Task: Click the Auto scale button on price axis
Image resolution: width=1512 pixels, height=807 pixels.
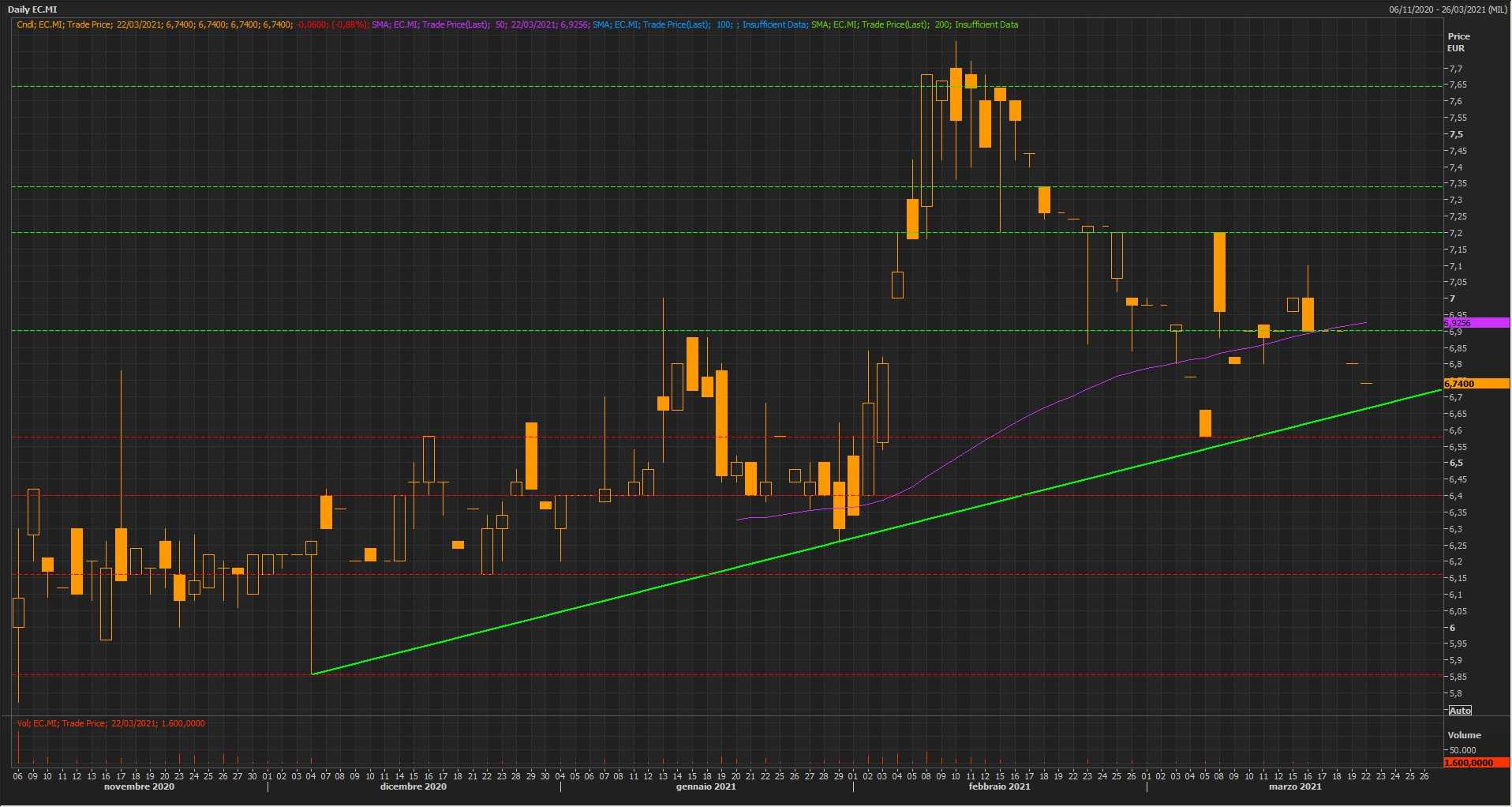Action: 1460,711
